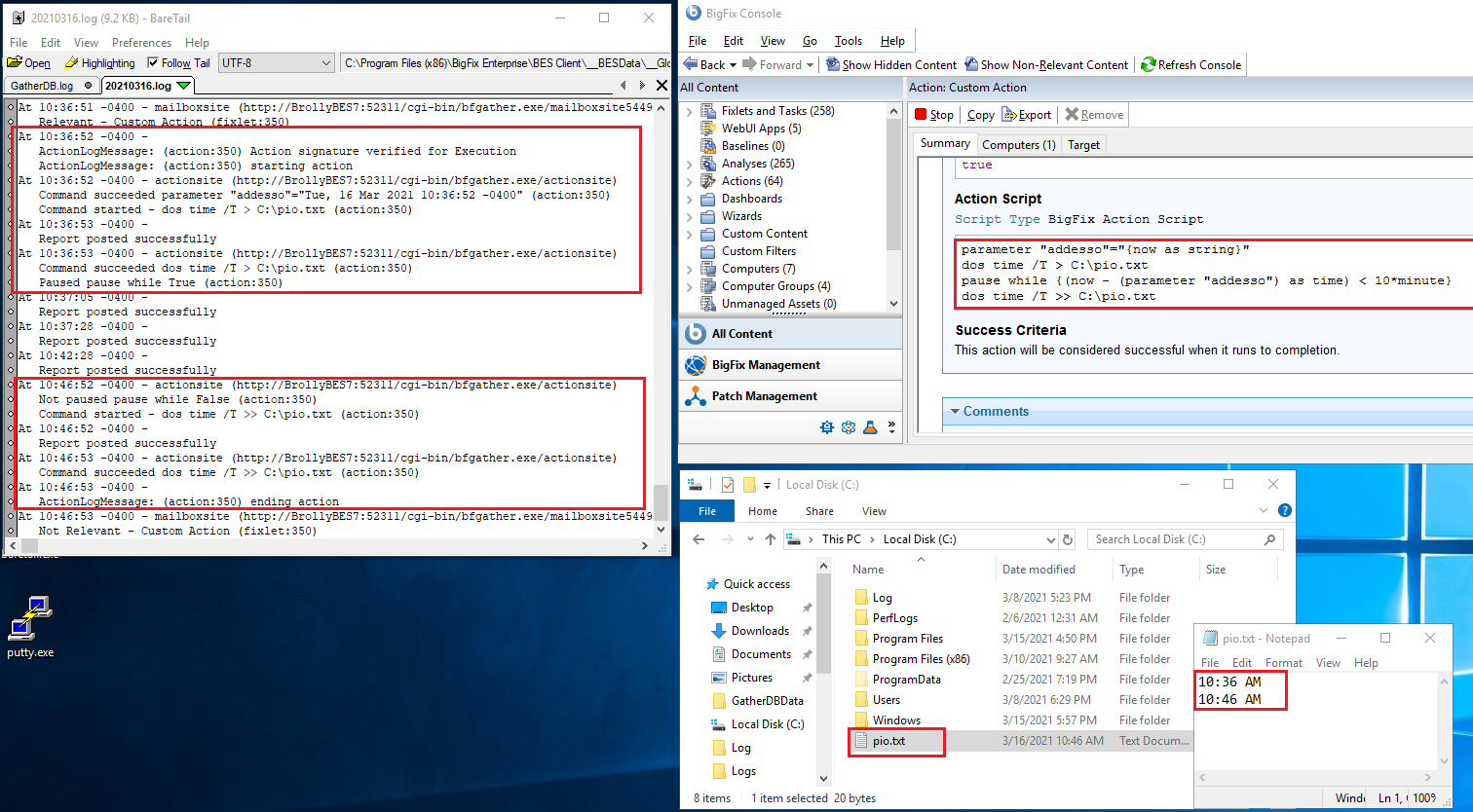Open the All Content domain

click(791, 334)
